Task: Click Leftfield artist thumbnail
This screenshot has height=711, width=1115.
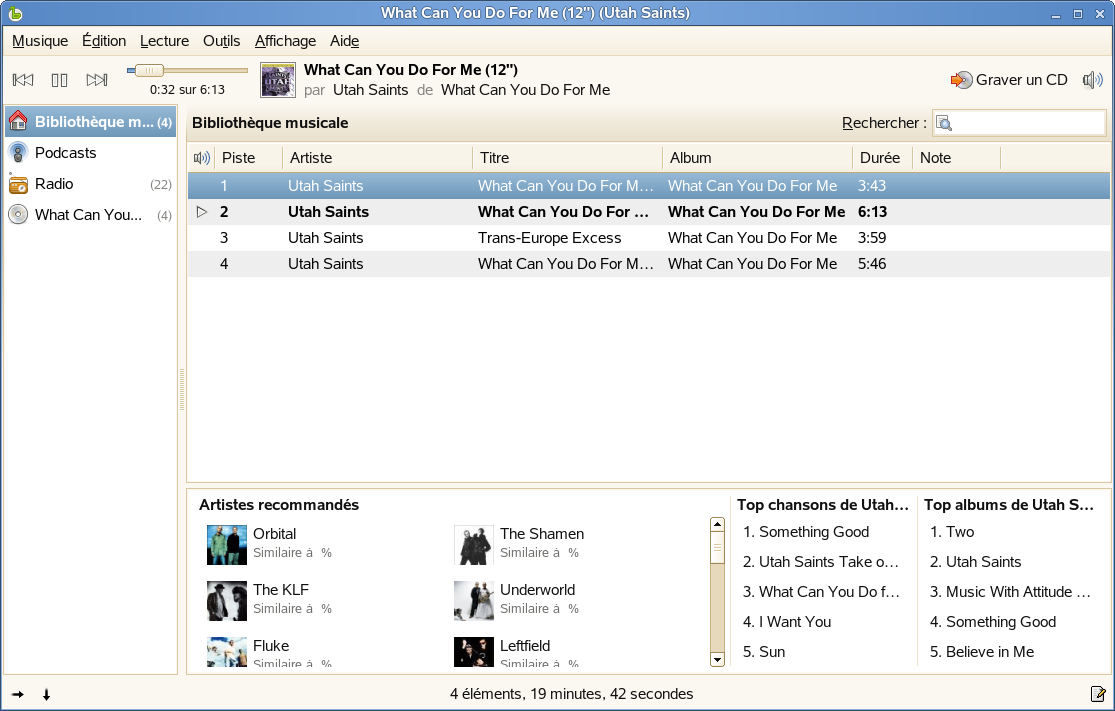Action: point(474,652)
